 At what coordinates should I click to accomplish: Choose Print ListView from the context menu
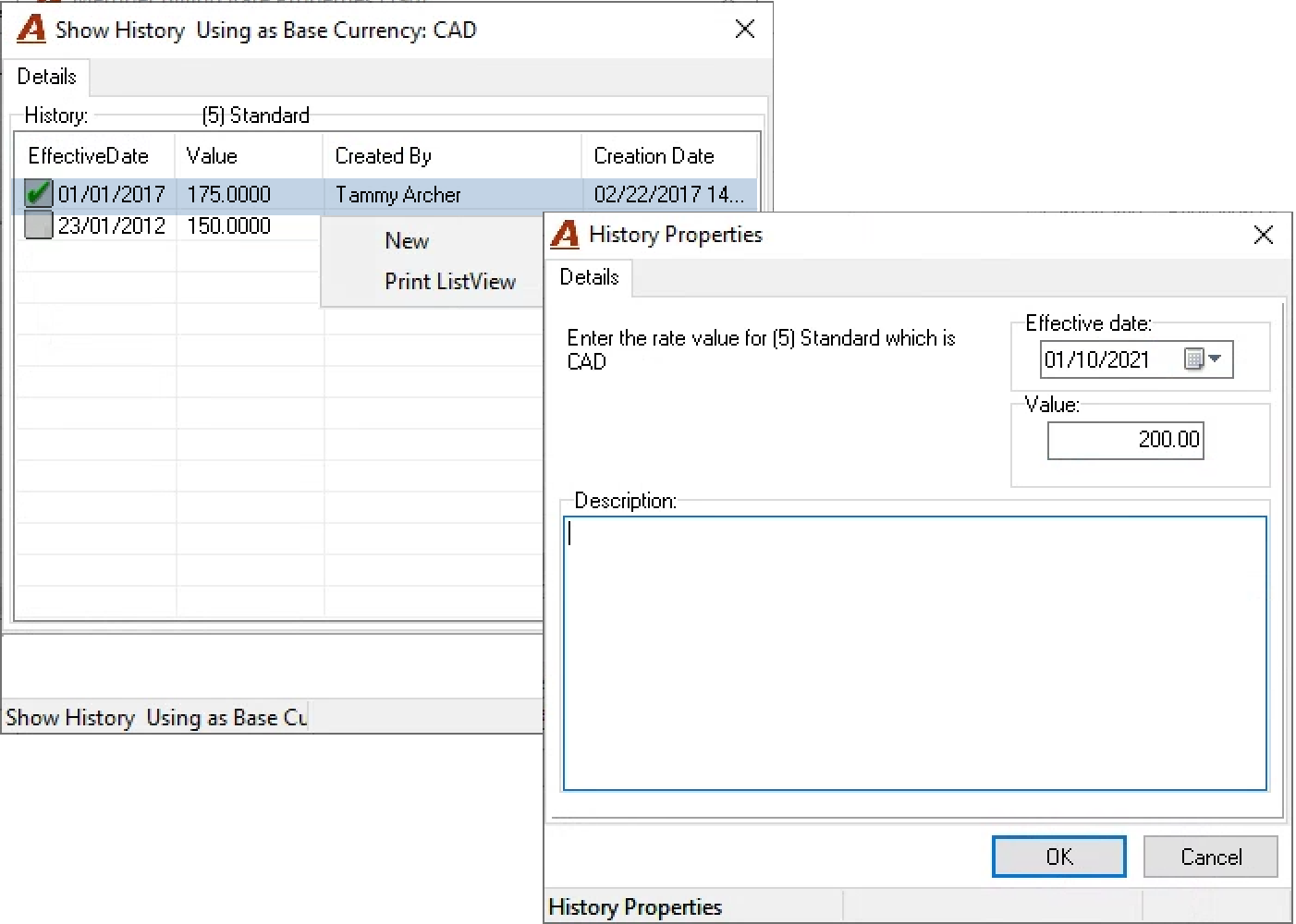450,282
